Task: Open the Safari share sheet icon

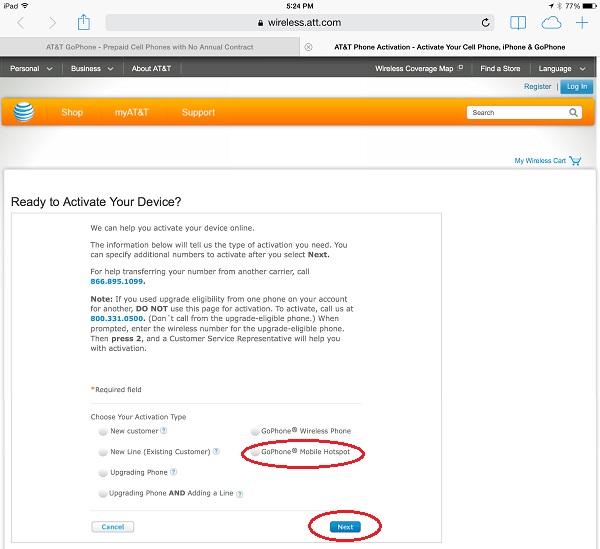Action: 84,22
